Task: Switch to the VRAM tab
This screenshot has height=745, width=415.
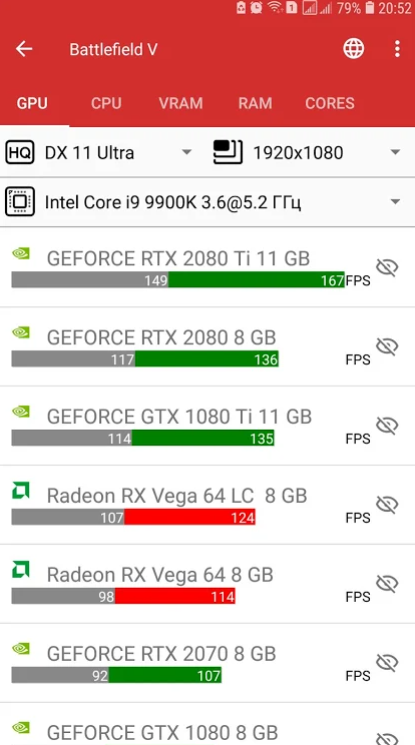Action: tap(181, 103)
